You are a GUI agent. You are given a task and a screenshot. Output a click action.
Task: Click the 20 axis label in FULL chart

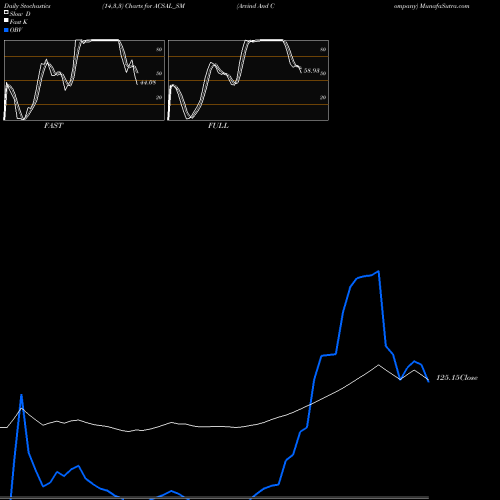(323, 97)
